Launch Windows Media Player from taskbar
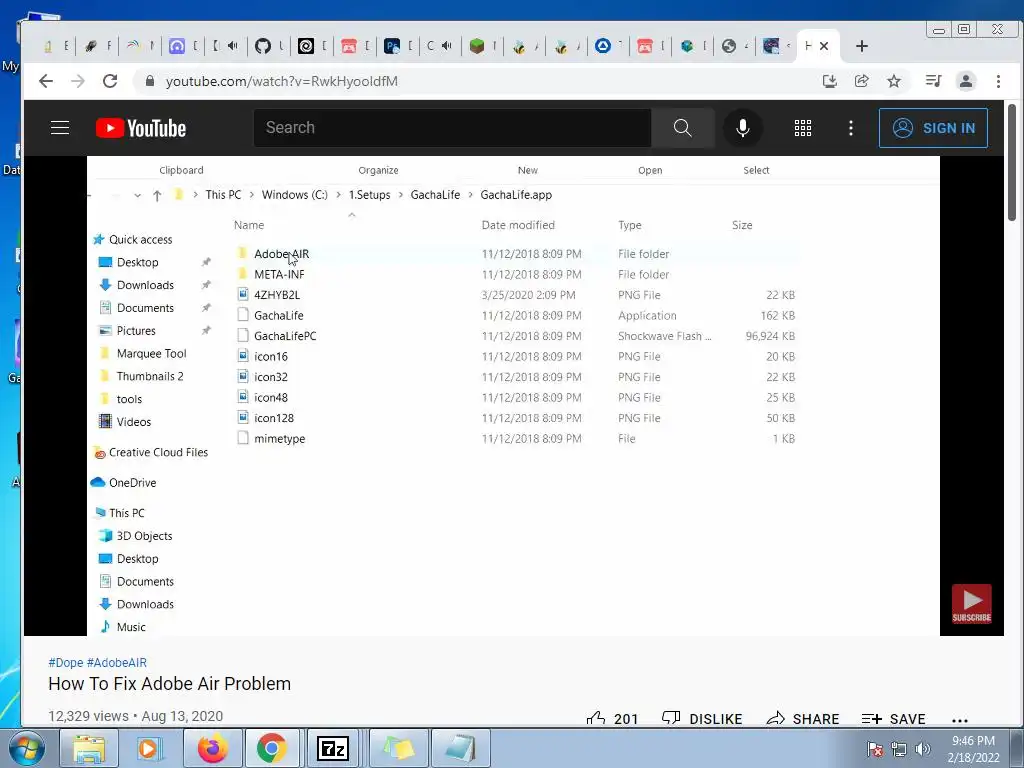Viewport: 1024px width, 768px height. (x=149, y=748)
